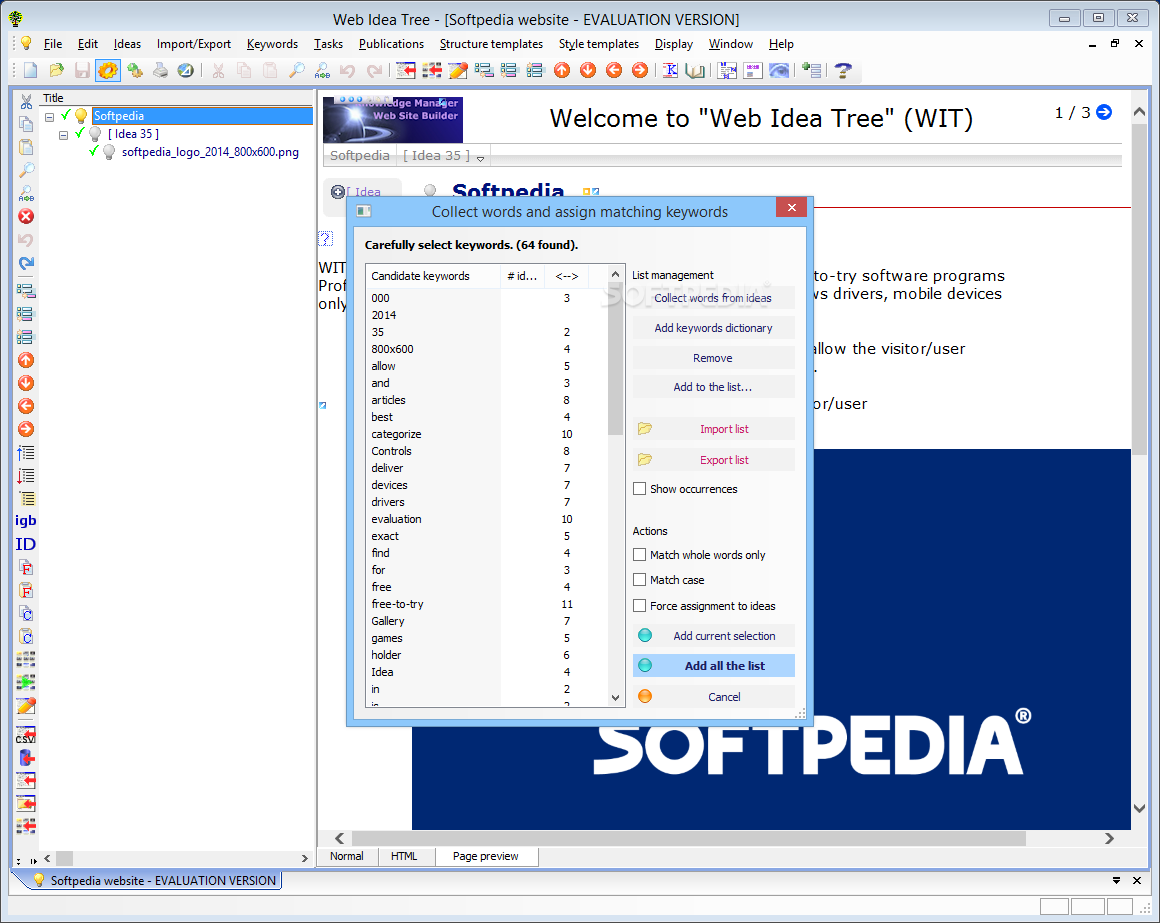Screen dimensions: 1160x923
Task: Click the blue sort-ascending list icon in sidebar
Action: point(26,452)
